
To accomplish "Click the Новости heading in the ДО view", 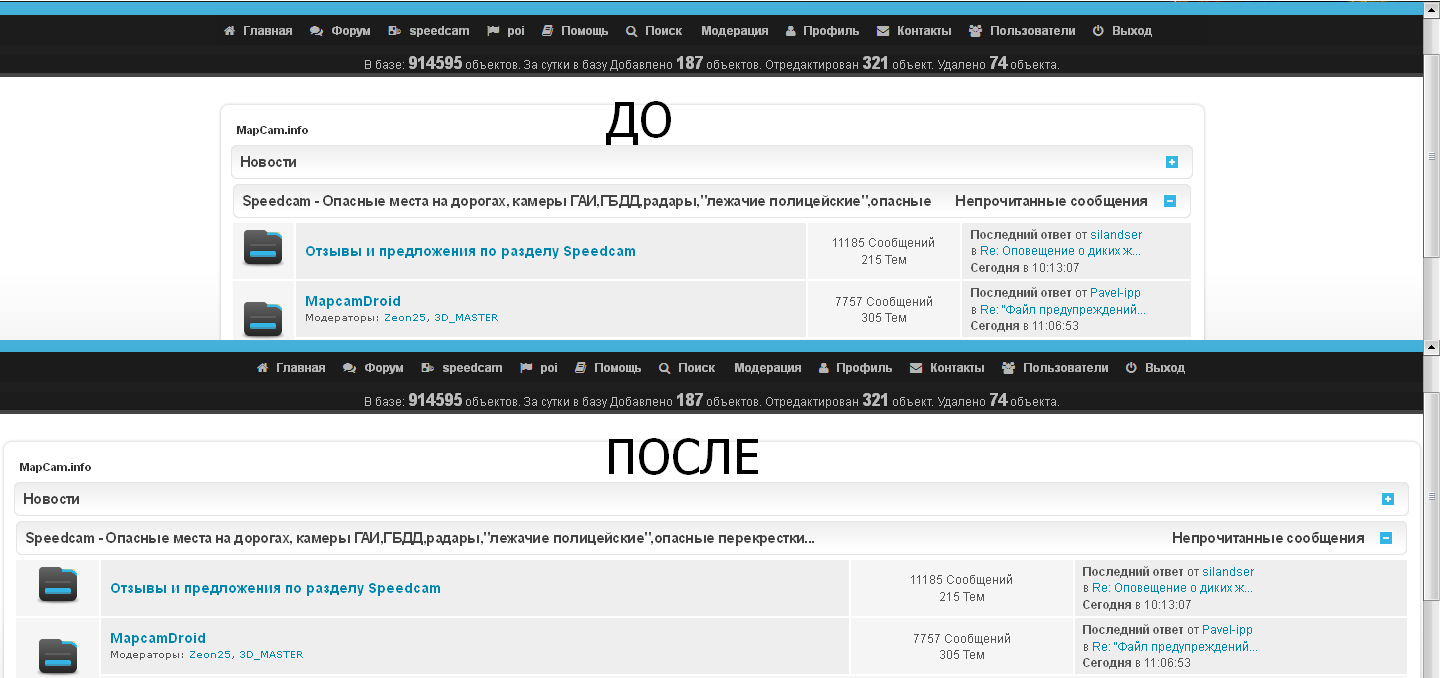I will click(268, 162).
